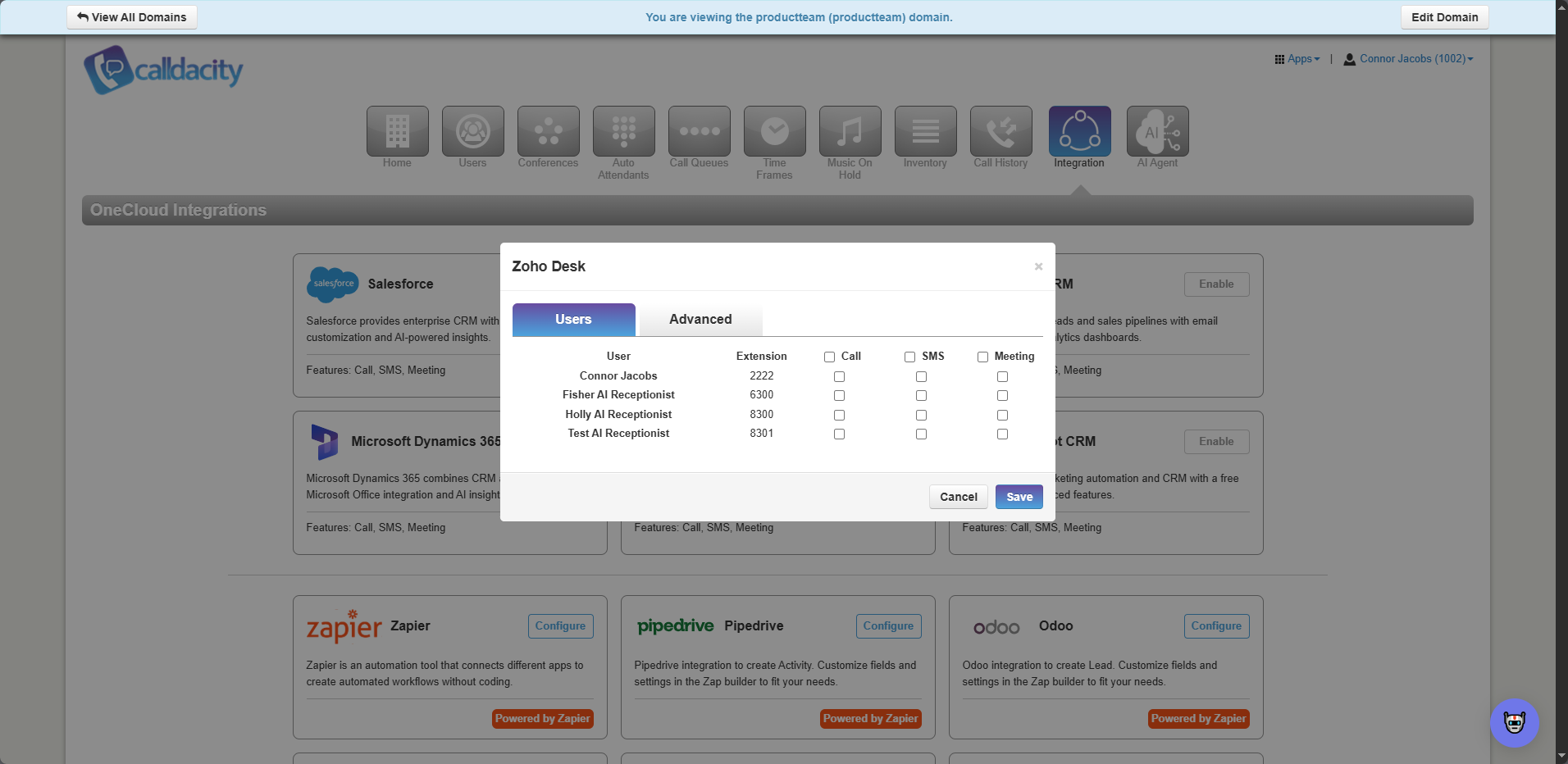Open Connor Jacobs (1002) user dropdown
Viewport: 1568px width, 764px height.
1408,59
